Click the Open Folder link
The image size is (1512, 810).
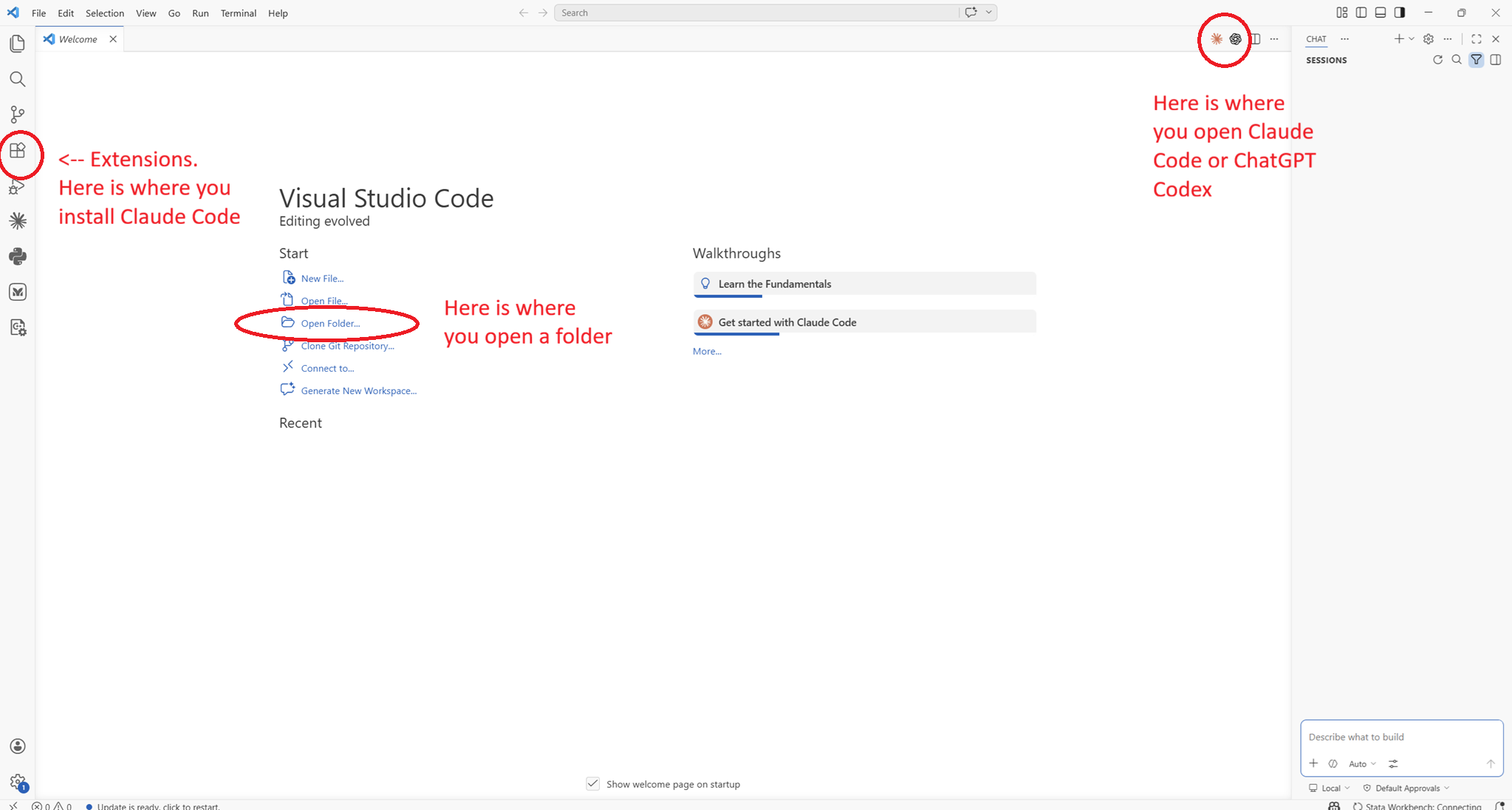click(329, 323)
